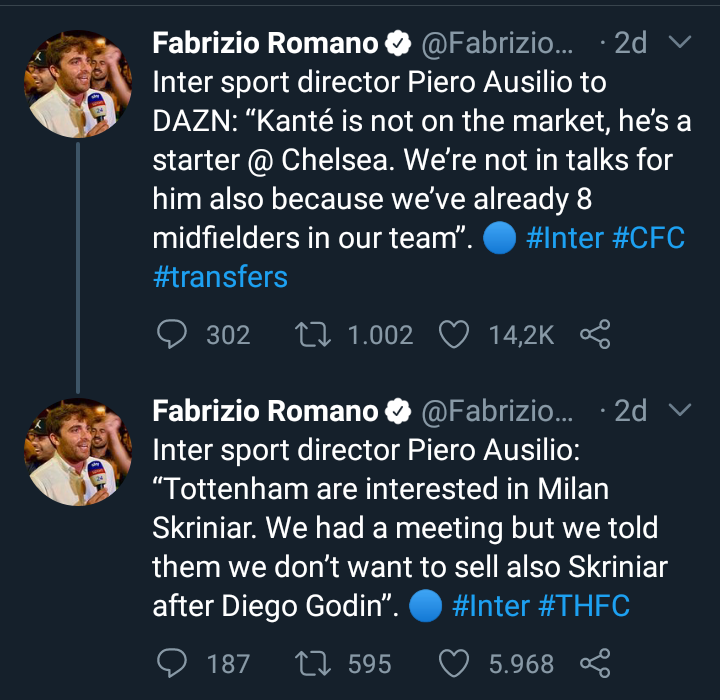
Task: Open Fabrizio Romano name on Skriniar tweet
Action: point(266,410)
